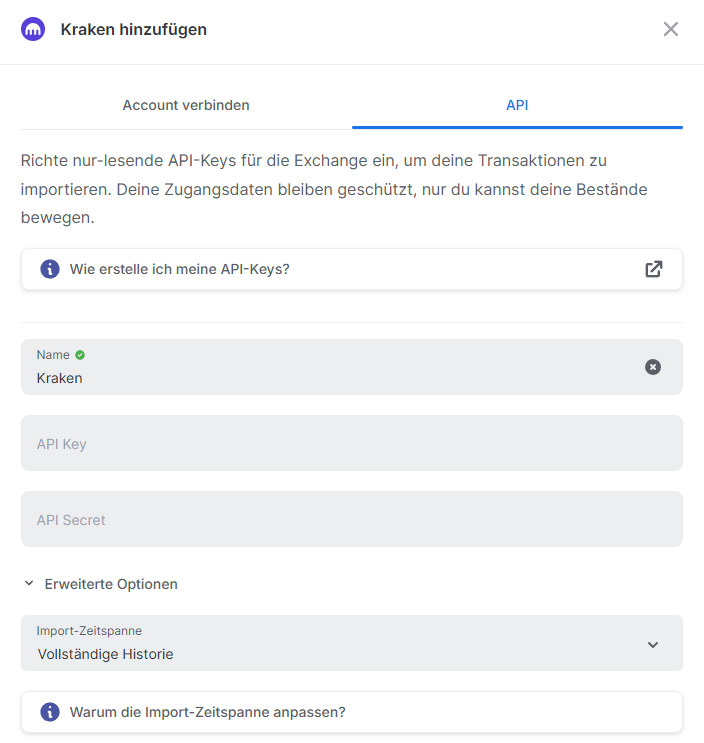The height and width of the screenshot is (743, 704).
Task: Switch to the Account verbinden tab
Action: (186, 105)
